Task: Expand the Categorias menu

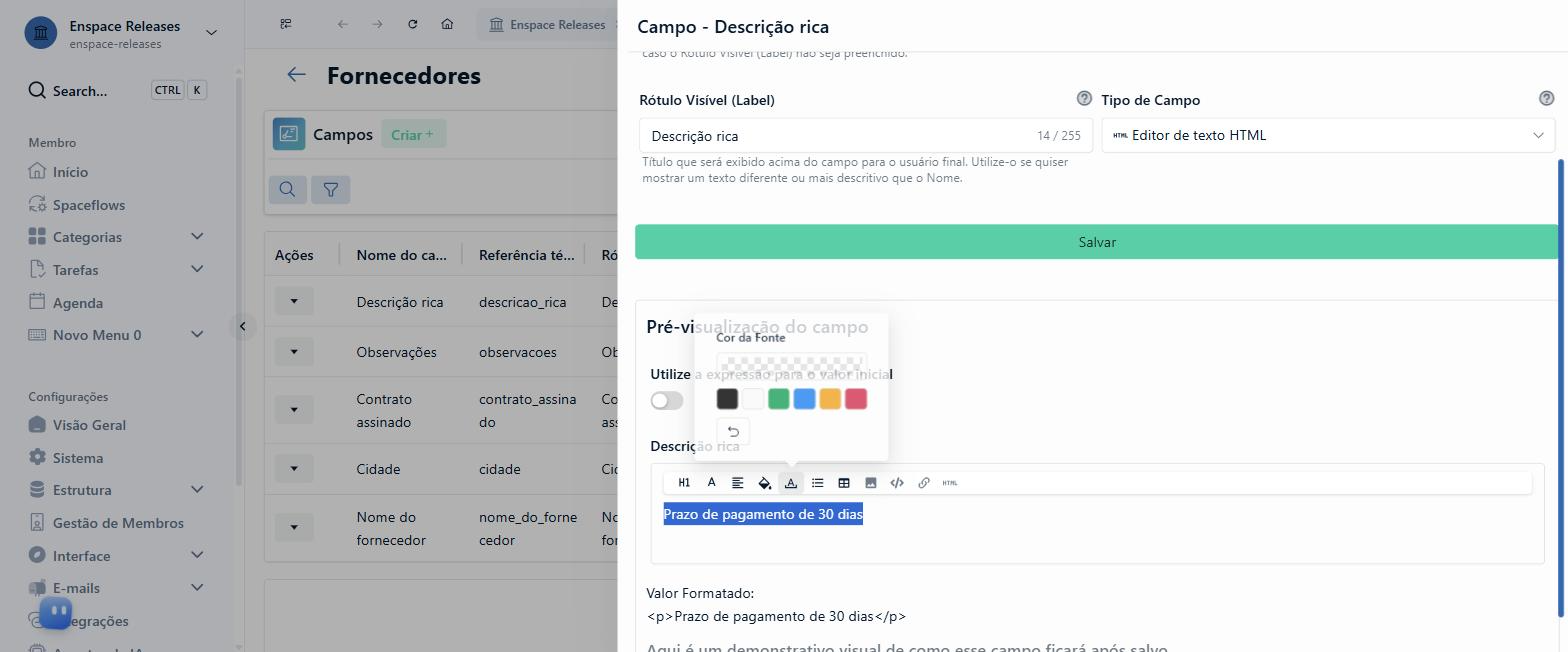Action: (x=197, y=237)
